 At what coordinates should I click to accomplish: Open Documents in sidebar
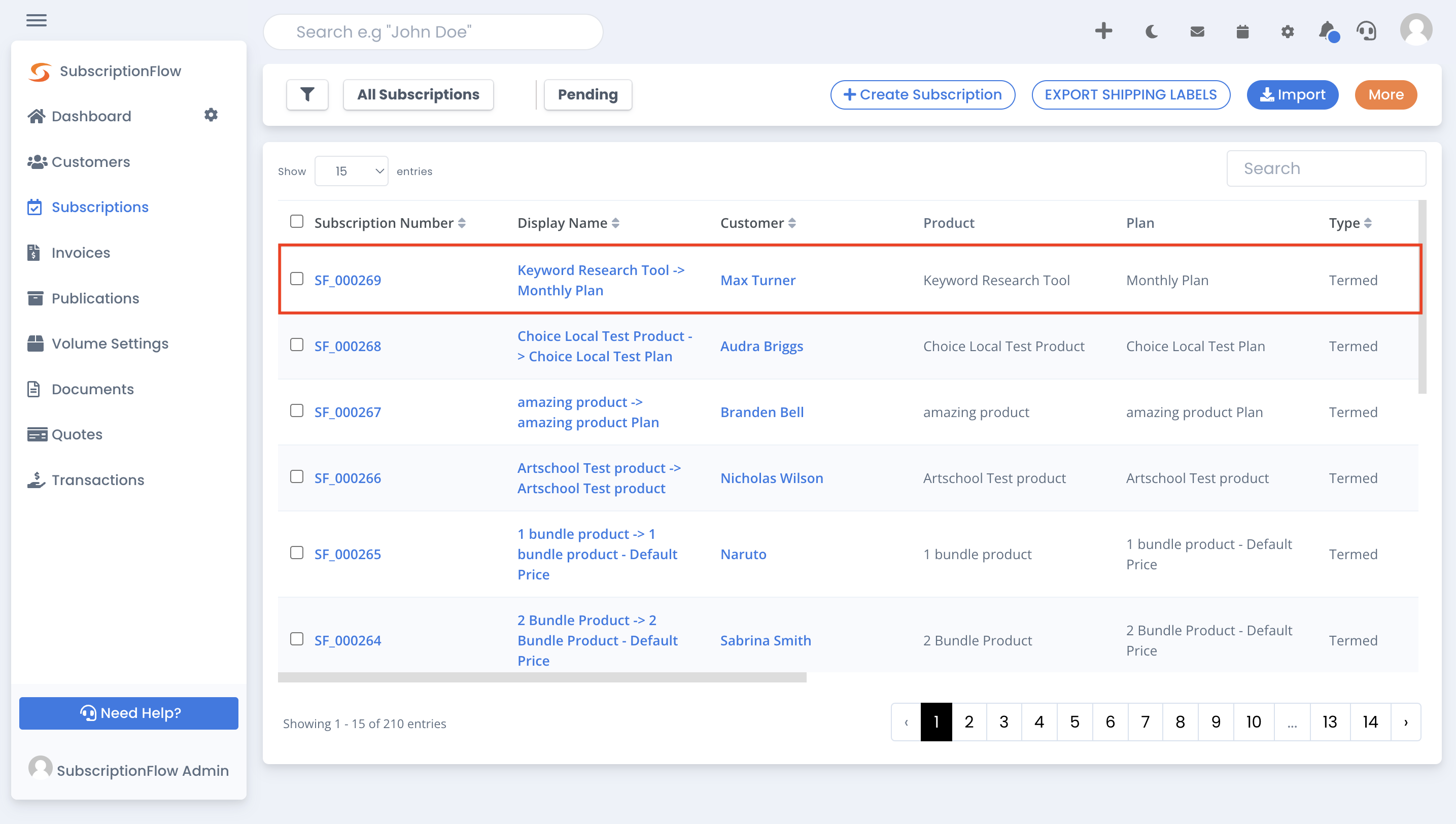pos(80,389)
